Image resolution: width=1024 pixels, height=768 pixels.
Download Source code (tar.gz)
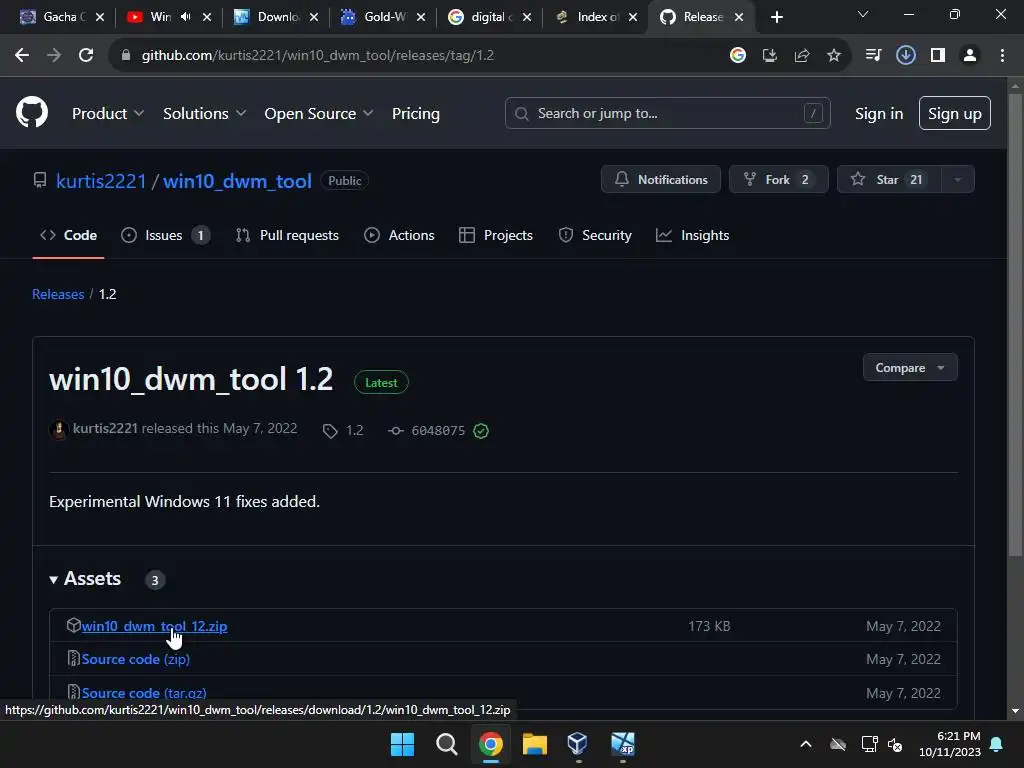coord(144,692)
